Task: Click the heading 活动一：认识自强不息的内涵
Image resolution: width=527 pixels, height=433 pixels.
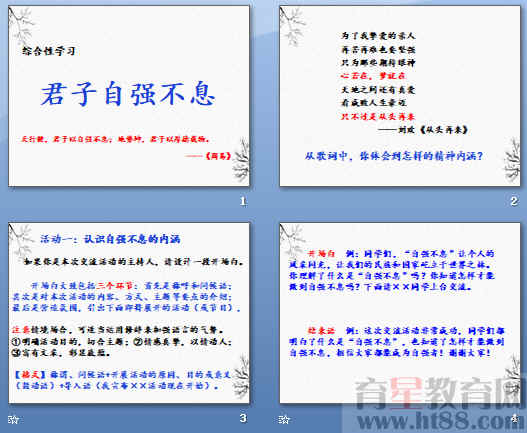Action: [110, 239]
